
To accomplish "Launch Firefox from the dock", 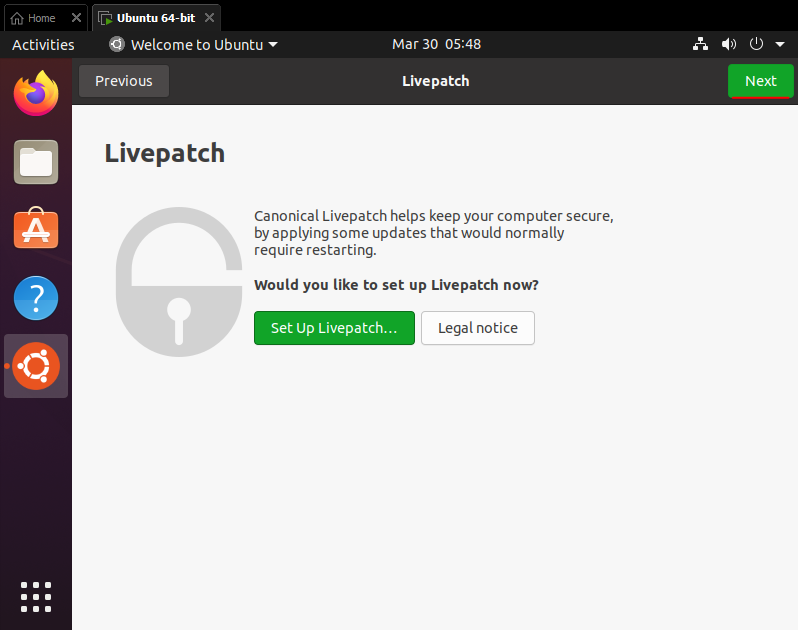I will (36, 94).
